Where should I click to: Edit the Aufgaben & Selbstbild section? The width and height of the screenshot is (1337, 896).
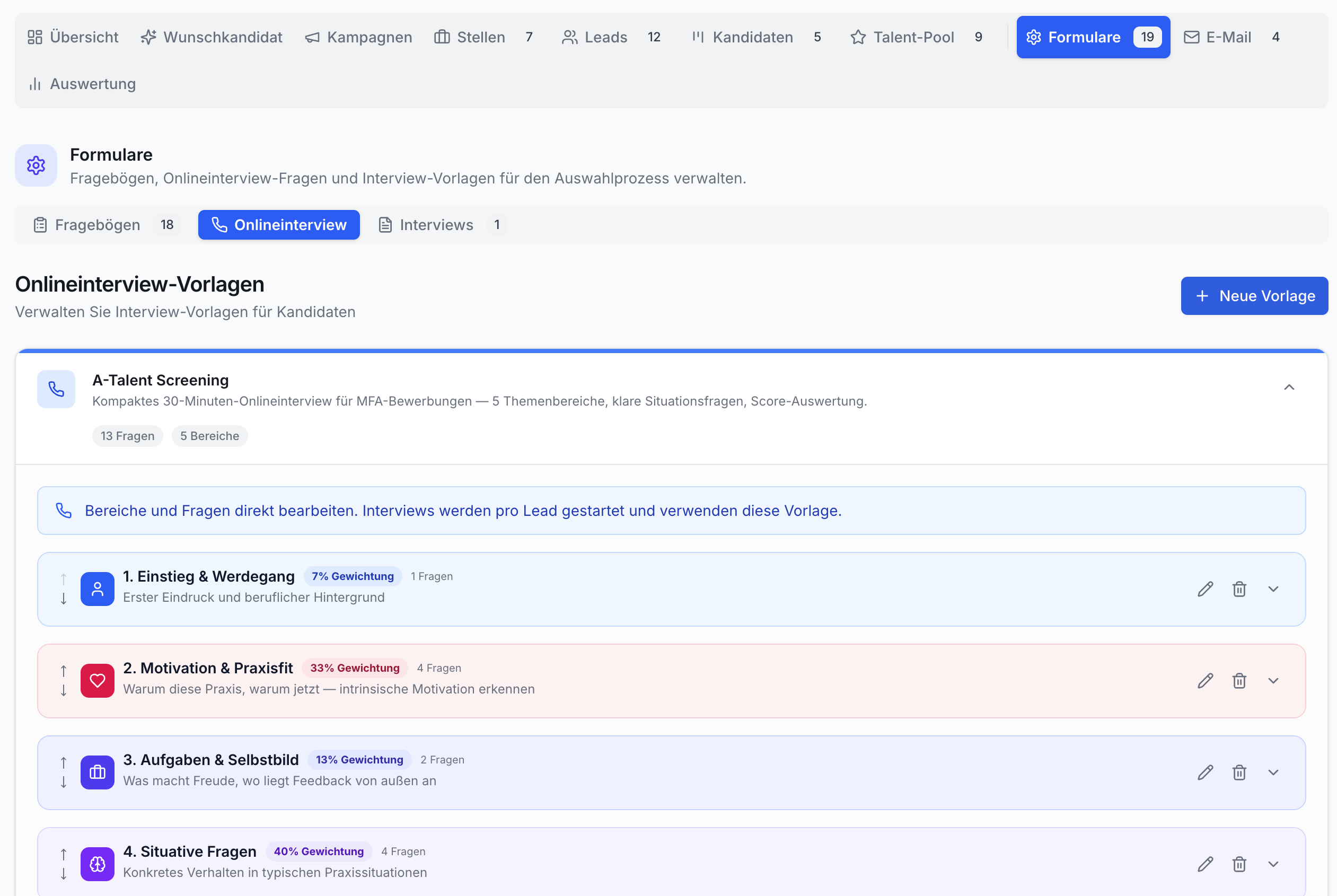click(x=1205, y=772)
